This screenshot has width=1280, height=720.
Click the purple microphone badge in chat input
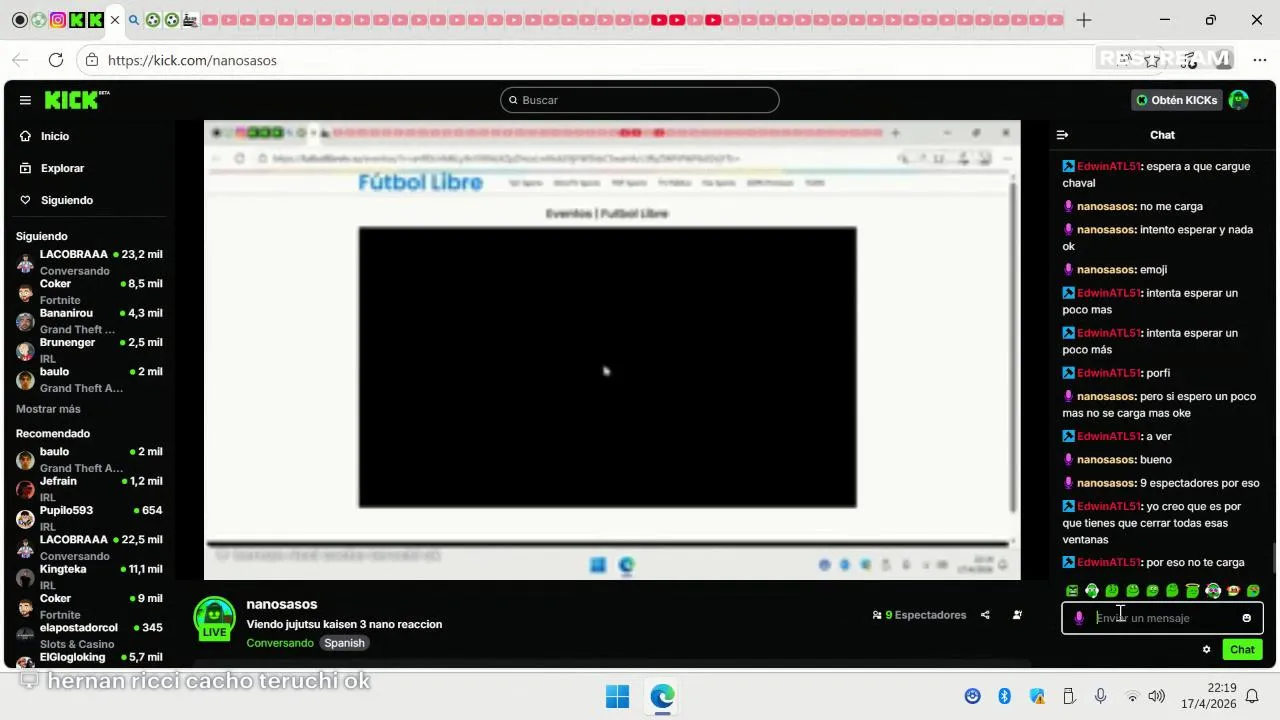(1079, 618)
